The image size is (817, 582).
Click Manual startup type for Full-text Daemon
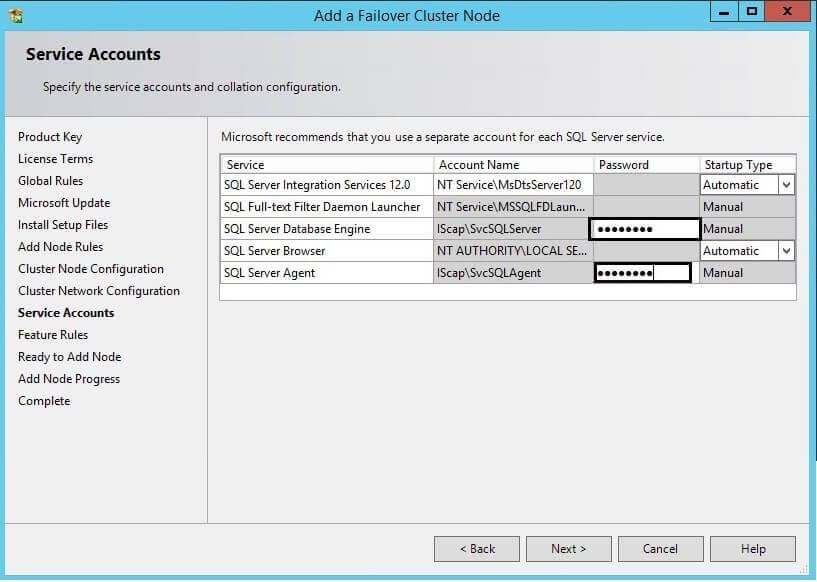pos(748,207)
